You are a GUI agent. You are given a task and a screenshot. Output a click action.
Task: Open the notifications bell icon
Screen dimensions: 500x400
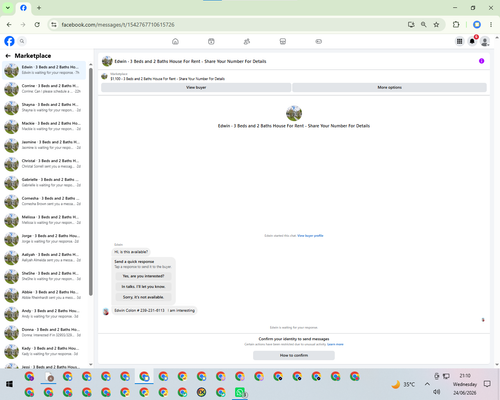pos(472,41)
